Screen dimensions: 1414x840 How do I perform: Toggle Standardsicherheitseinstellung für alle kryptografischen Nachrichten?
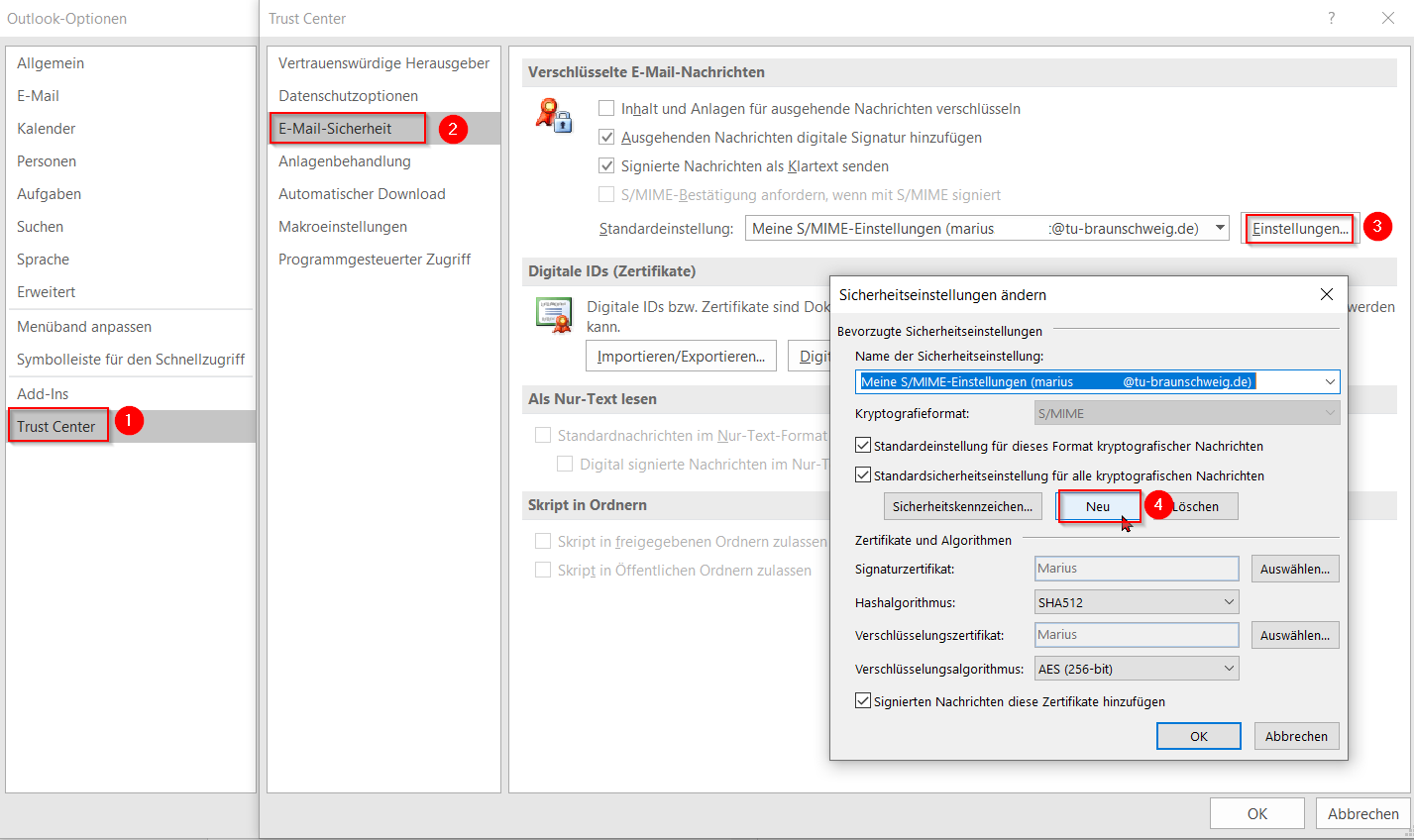(863, 475)
